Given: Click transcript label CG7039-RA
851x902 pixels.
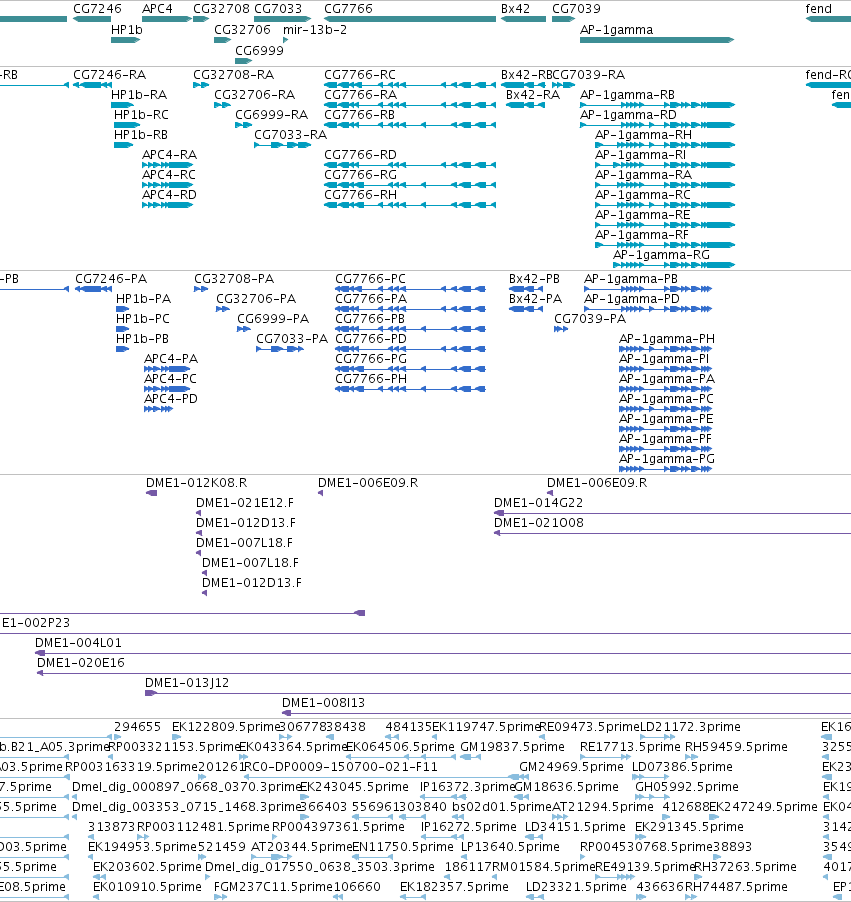Looking at the screenshot, I should tap(588, 75).
